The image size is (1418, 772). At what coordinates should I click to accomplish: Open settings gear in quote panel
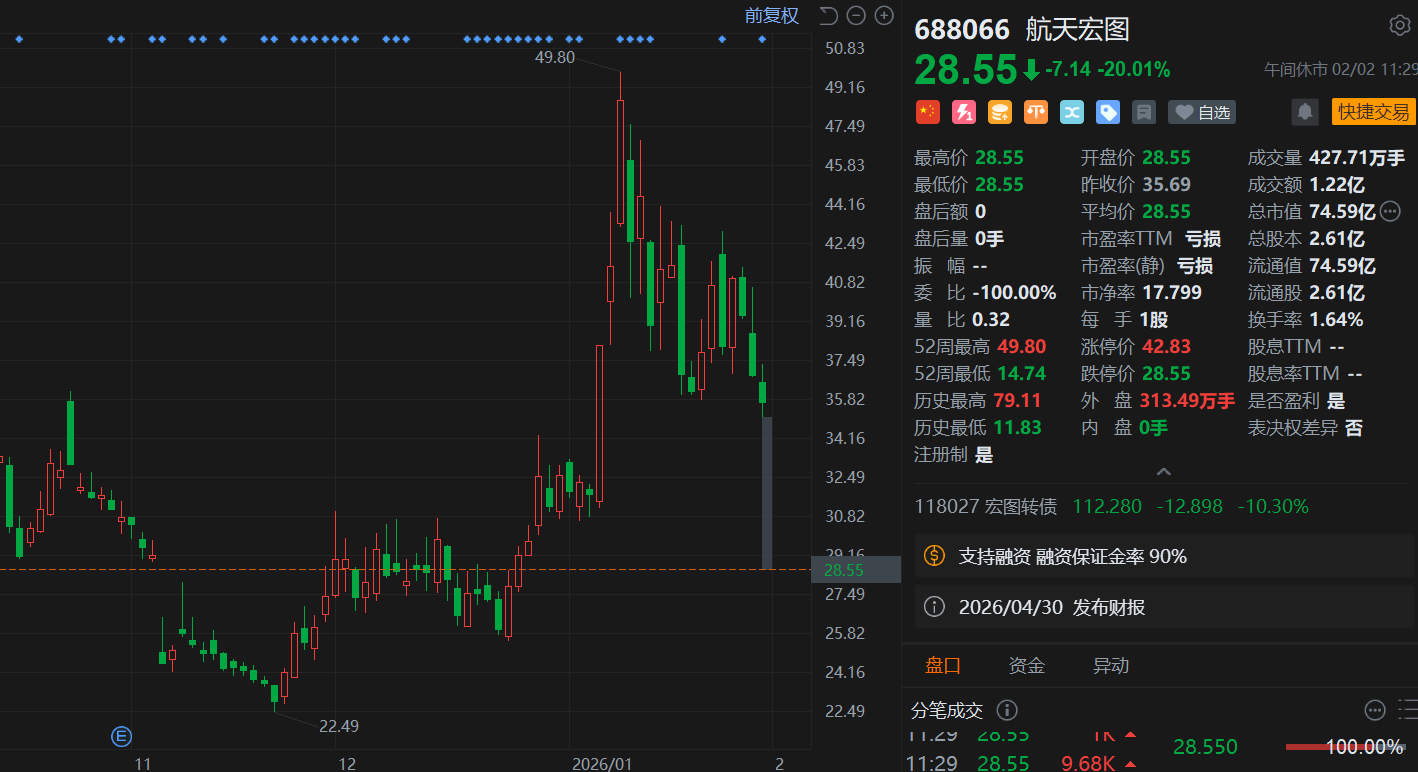point(1400,25)
